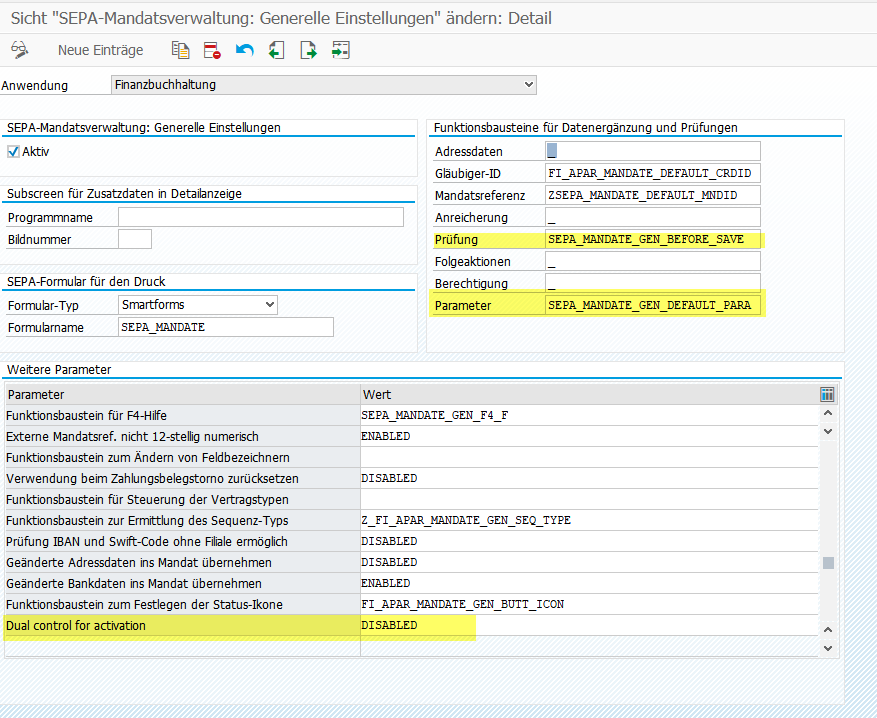
Task: Click the Programmname input field
Action: coord(260,217)
